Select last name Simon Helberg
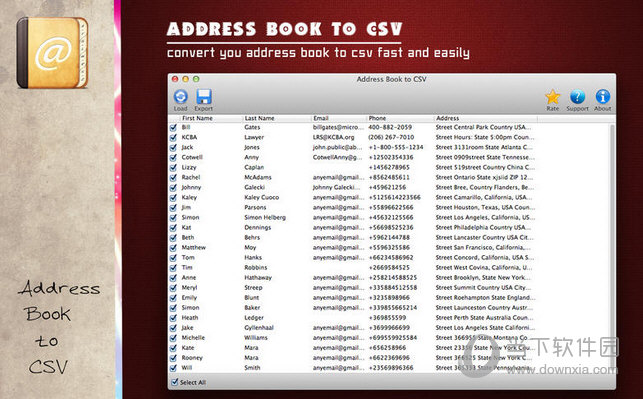643x399 pixels. (265, 217)
